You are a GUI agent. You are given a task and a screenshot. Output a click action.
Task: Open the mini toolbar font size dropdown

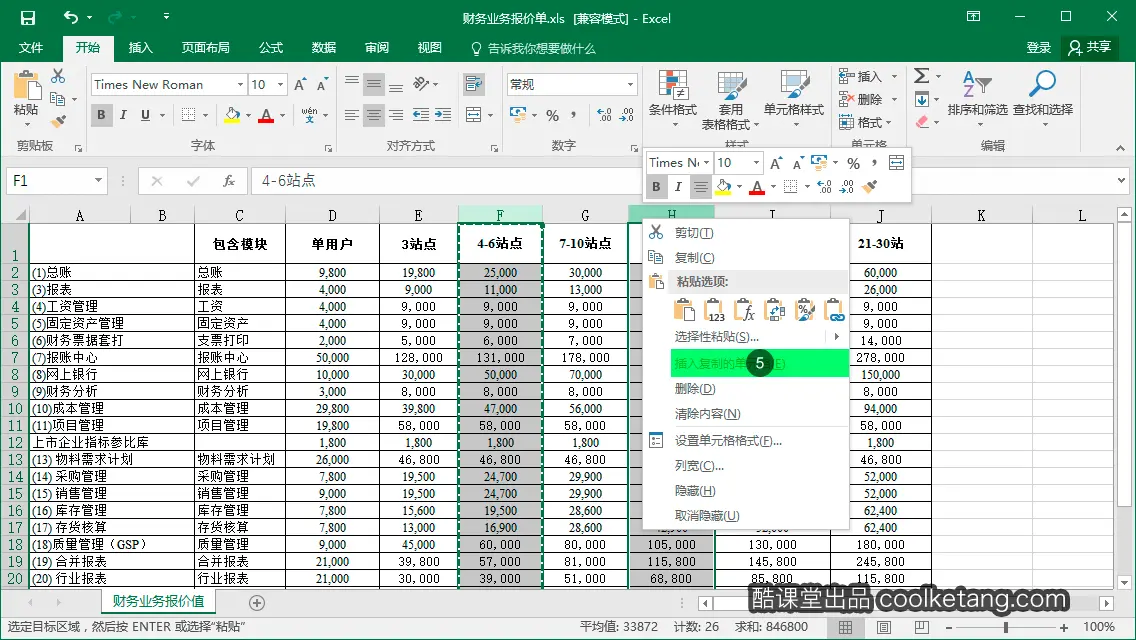click(756, 162)
